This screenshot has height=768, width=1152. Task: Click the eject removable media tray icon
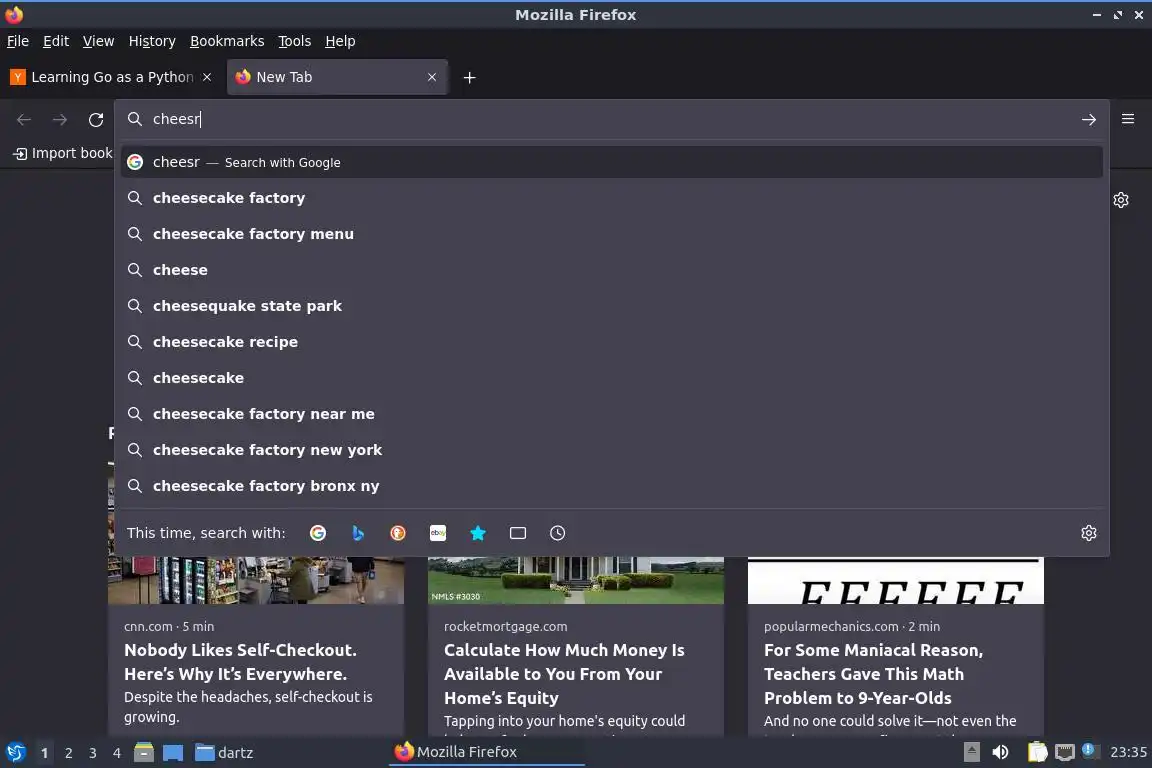pyautogui.click(x=971, y=752)
